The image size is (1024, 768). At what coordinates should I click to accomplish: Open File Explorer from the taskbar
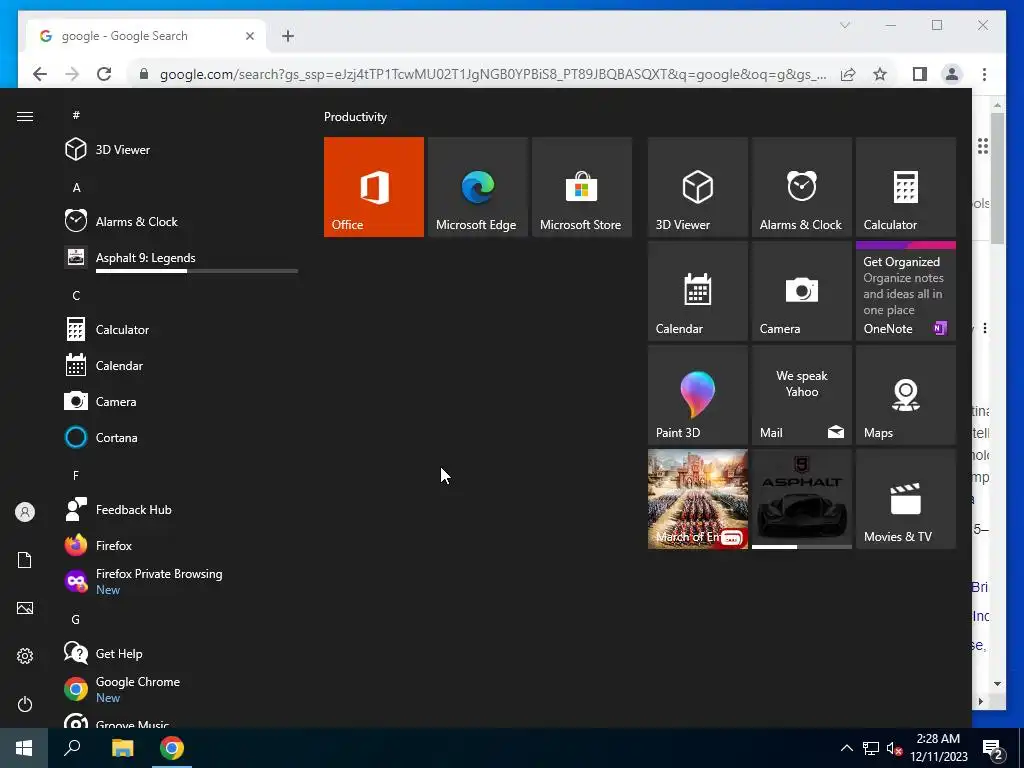tap(122, 748)
